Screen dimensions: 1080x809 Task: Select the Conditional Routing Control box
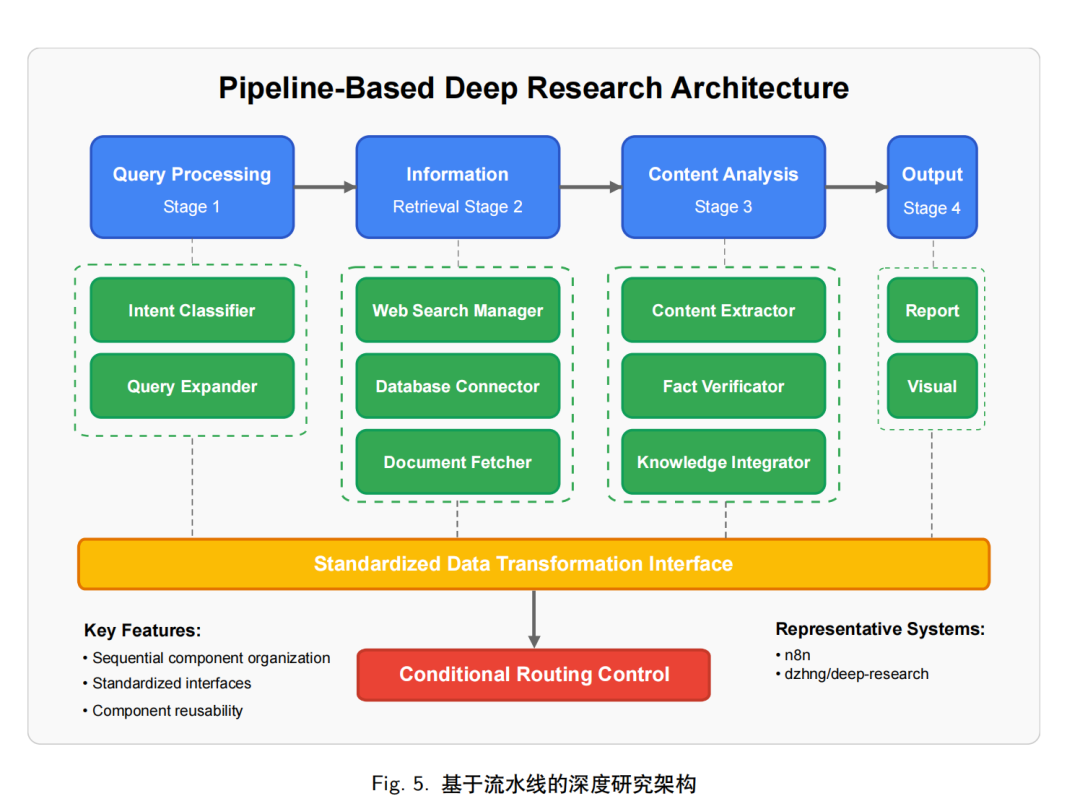(534, 675)
